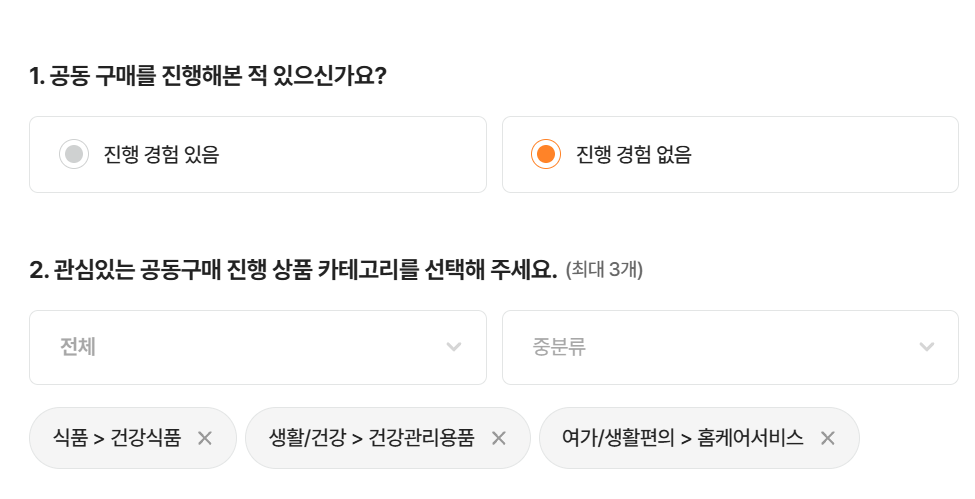Click the '중분류' placeholder text

[559, 347]
